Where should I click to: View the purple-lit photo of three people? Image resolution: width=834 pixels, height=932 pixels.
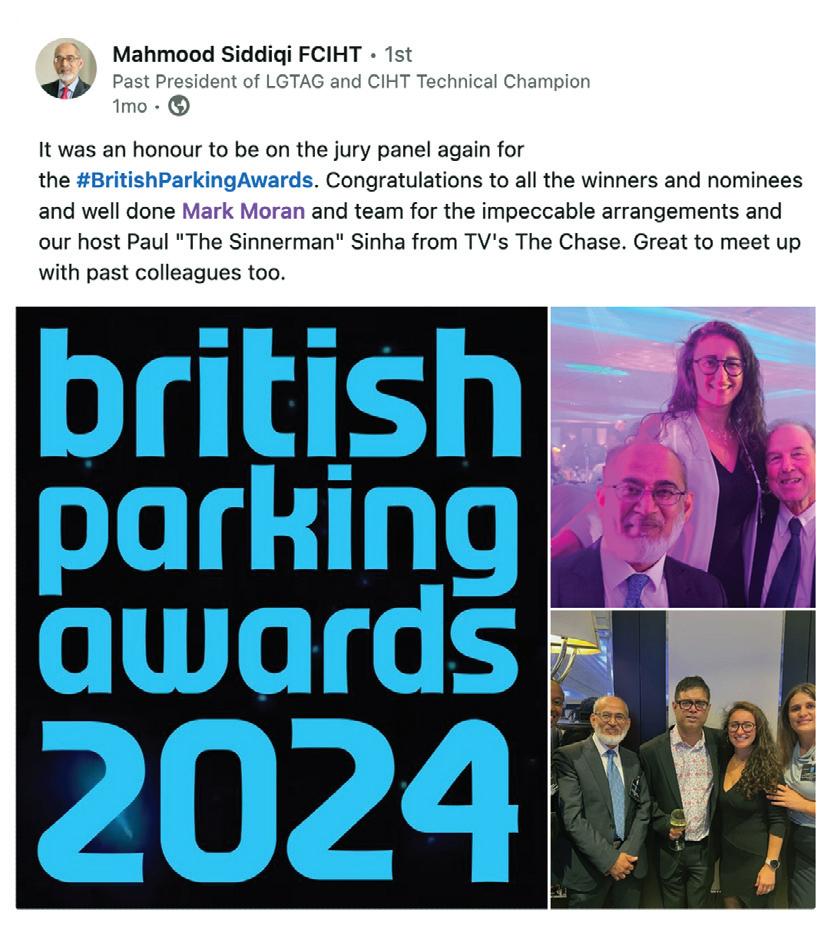coord(683,457)
